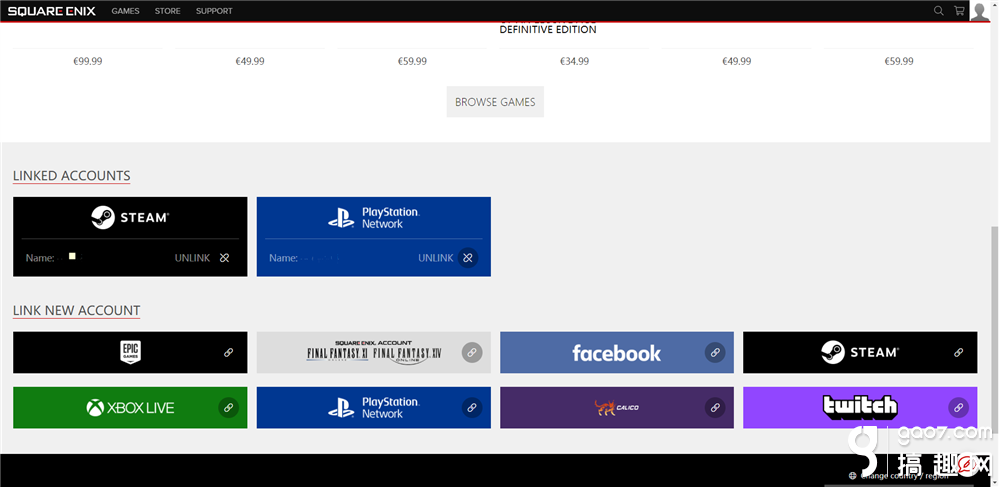
Task: Open the GAMES menu
Action: [126, 11]
